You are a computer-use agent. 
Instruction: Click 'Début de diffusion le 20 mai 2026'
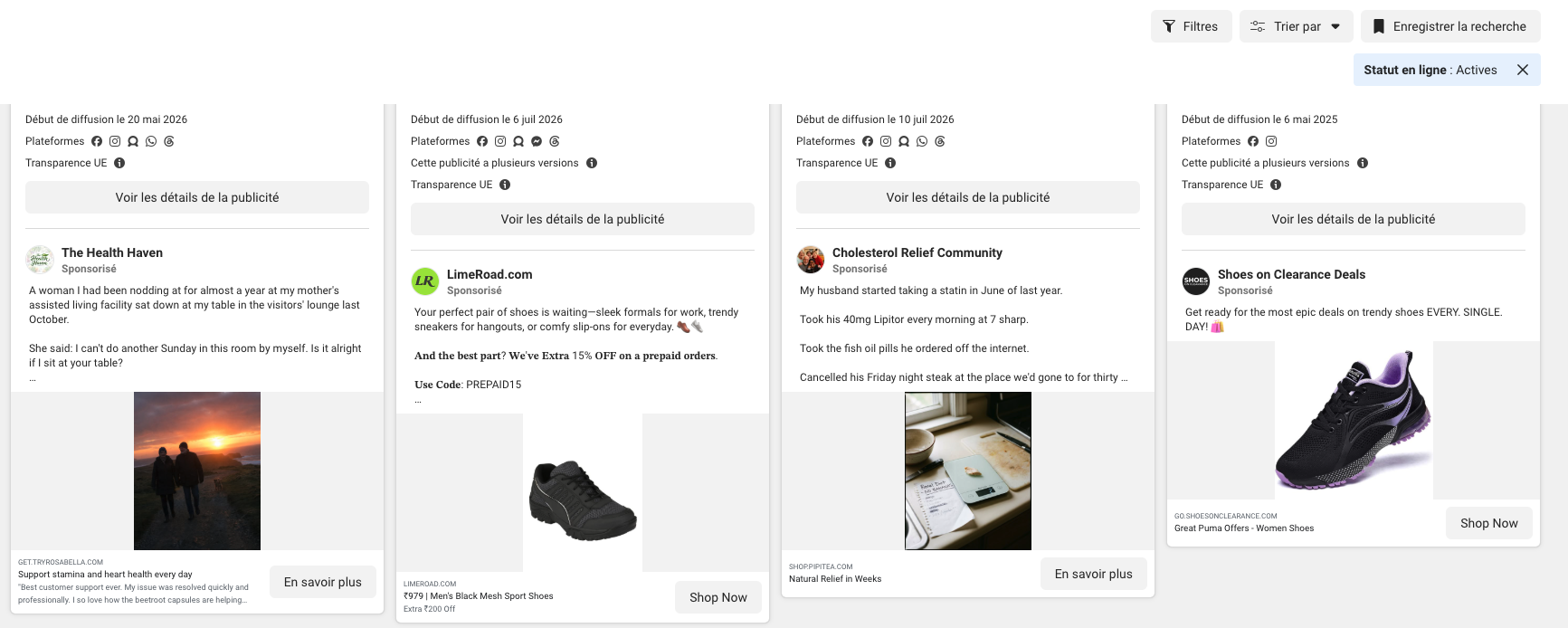106,119
